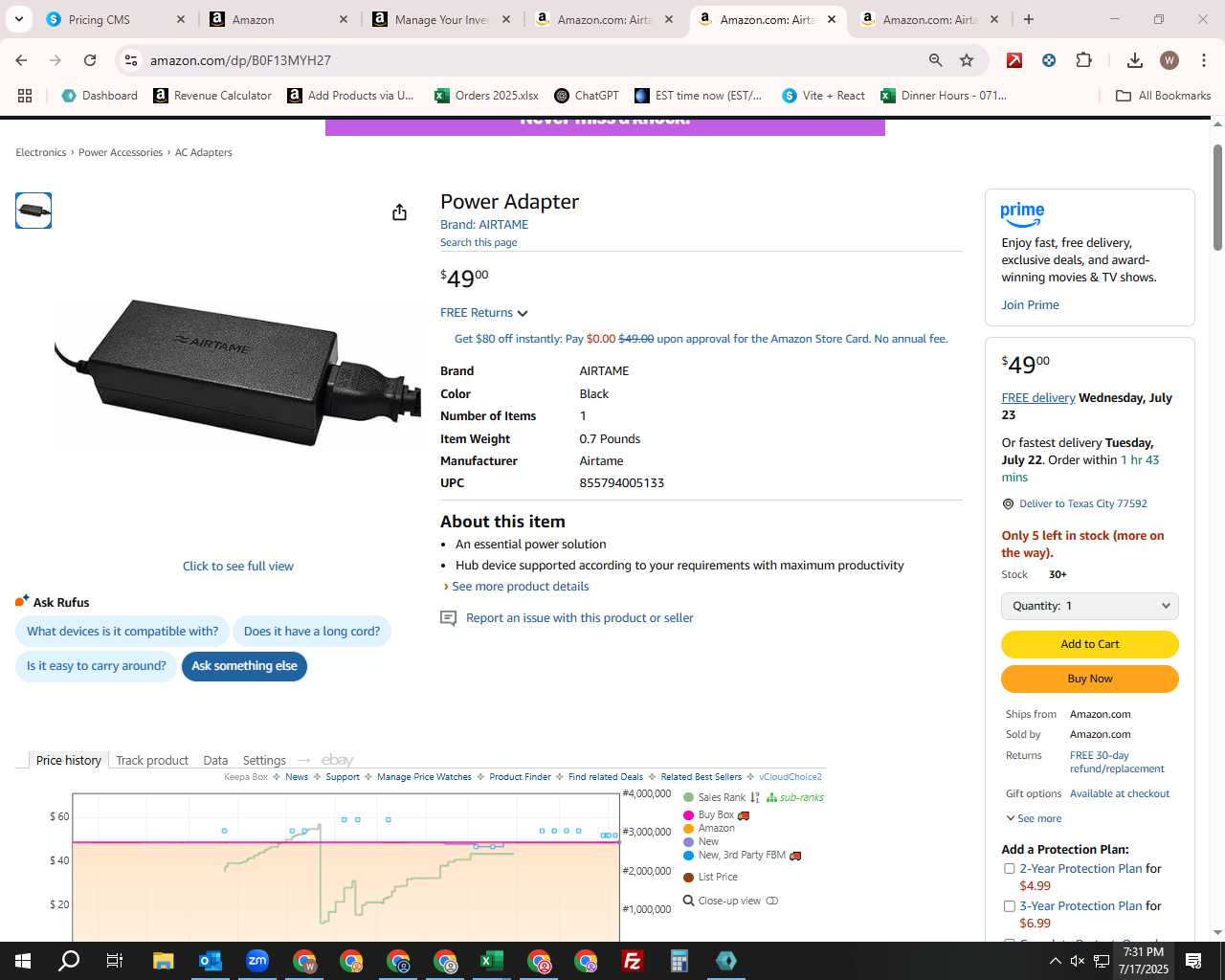
Task: Click the browser back arrow
Action: (21, 60)
